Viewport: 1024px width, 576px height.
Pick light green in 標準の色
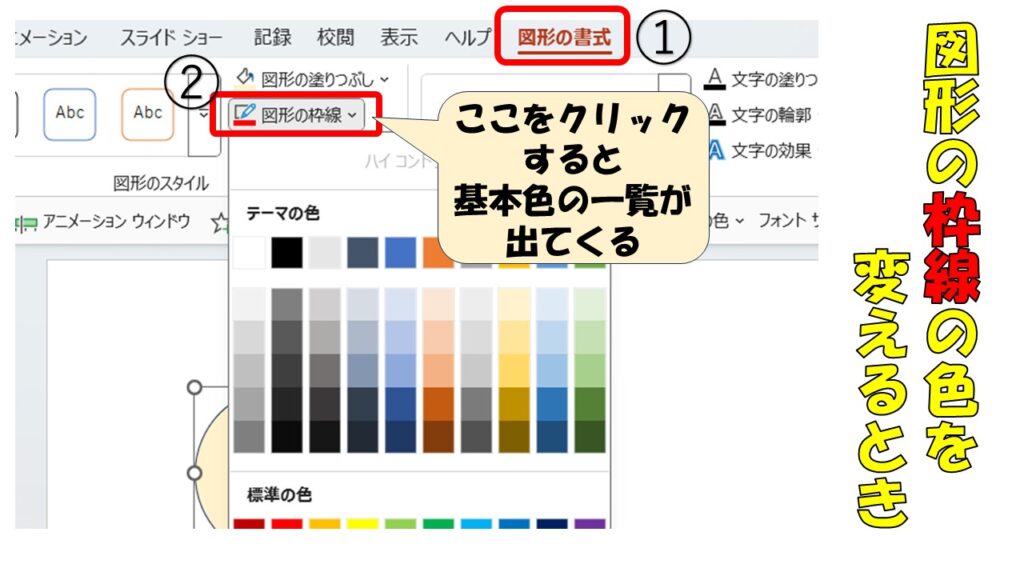pos(401,524)
